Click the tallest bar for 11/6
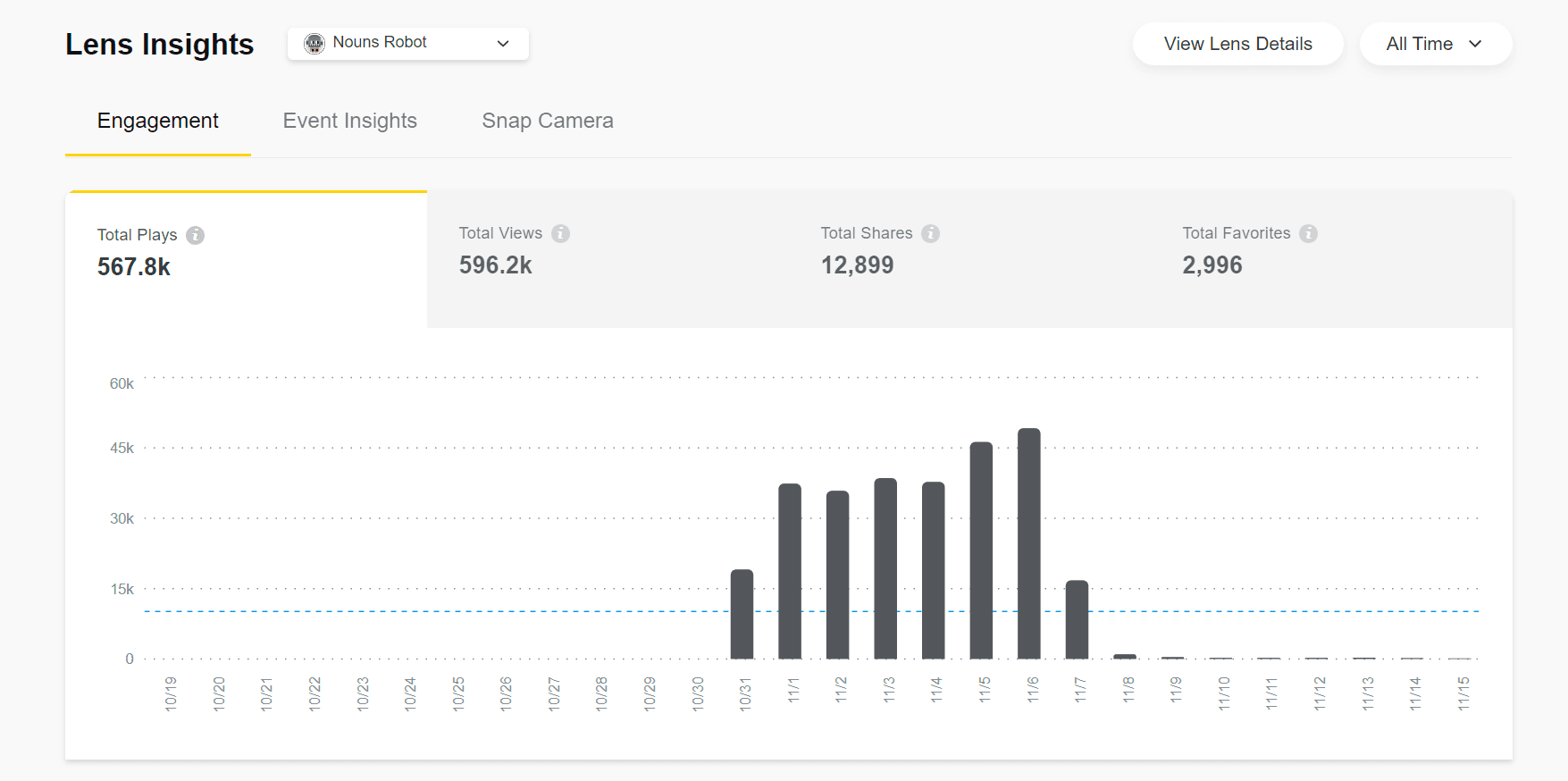 pyautogui.click(x=1028, y=543)
